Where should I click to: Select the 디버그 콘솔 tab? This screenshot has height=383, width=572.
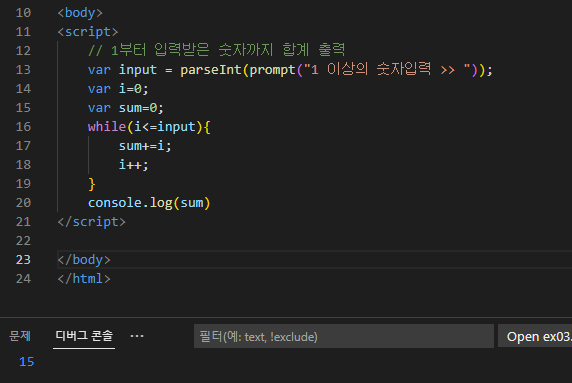click(84, 336)
